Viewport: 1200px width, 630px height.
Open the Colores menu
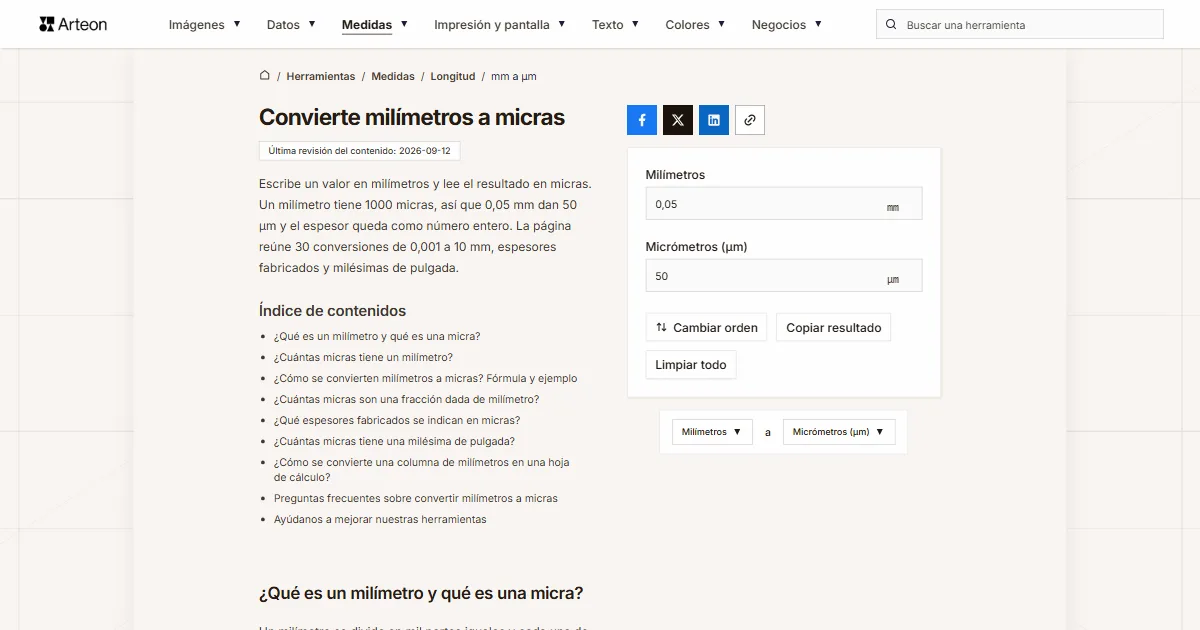(x=696, y=24)
